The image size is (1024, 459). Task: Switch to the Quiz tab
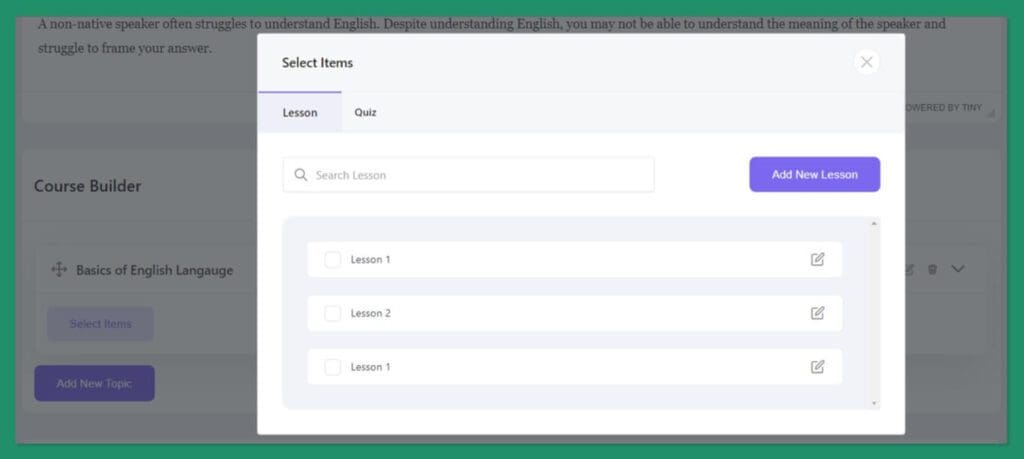(x=365, y=112)
